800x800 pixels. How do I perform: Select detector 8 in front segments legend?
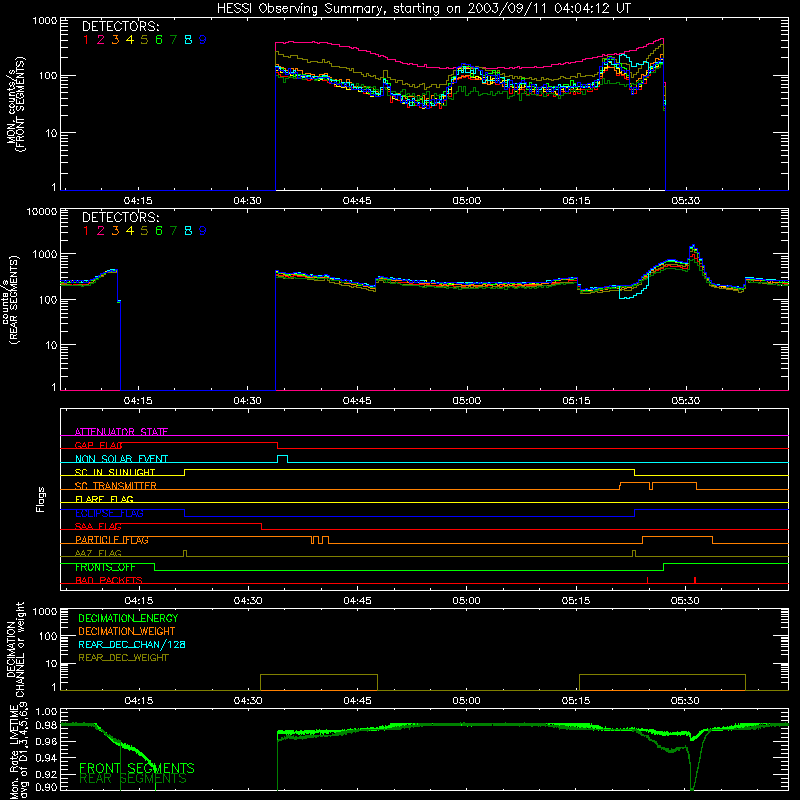coord(188,40)
